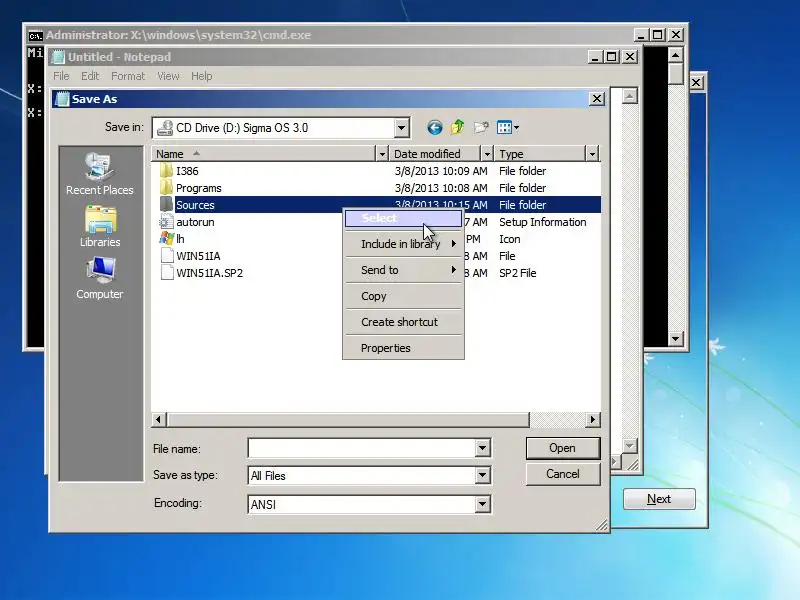Click the I386 date 3/8/2013 10:09 AM
The height and width of the screenshot is (600, 800).
click(441, 171)
